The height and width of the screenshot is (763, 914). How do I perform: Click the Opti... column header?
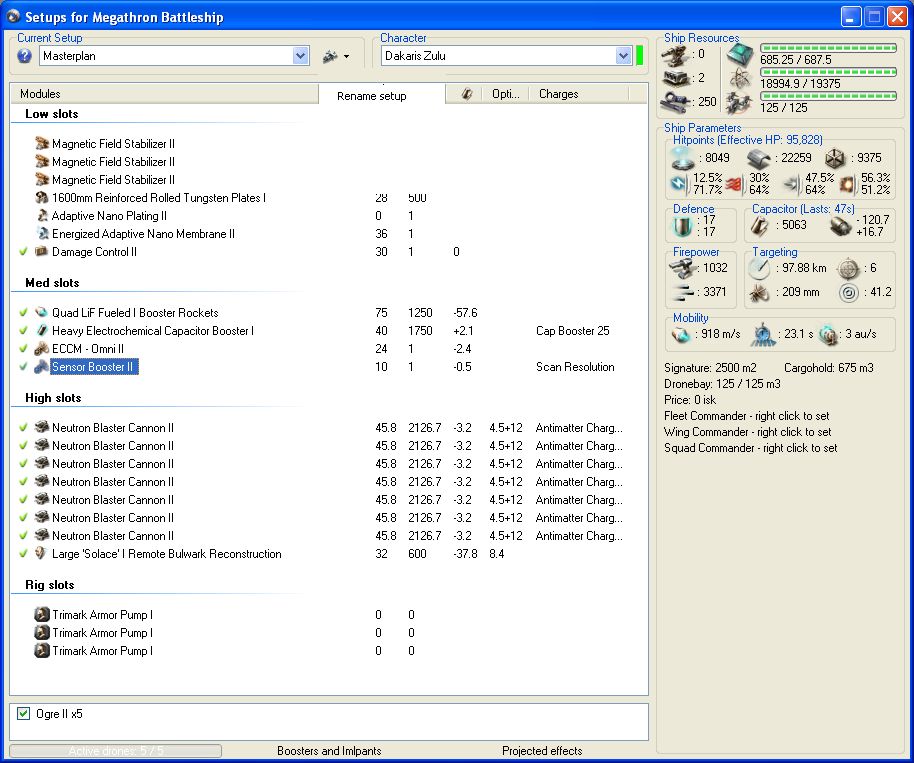pos(505,94)
